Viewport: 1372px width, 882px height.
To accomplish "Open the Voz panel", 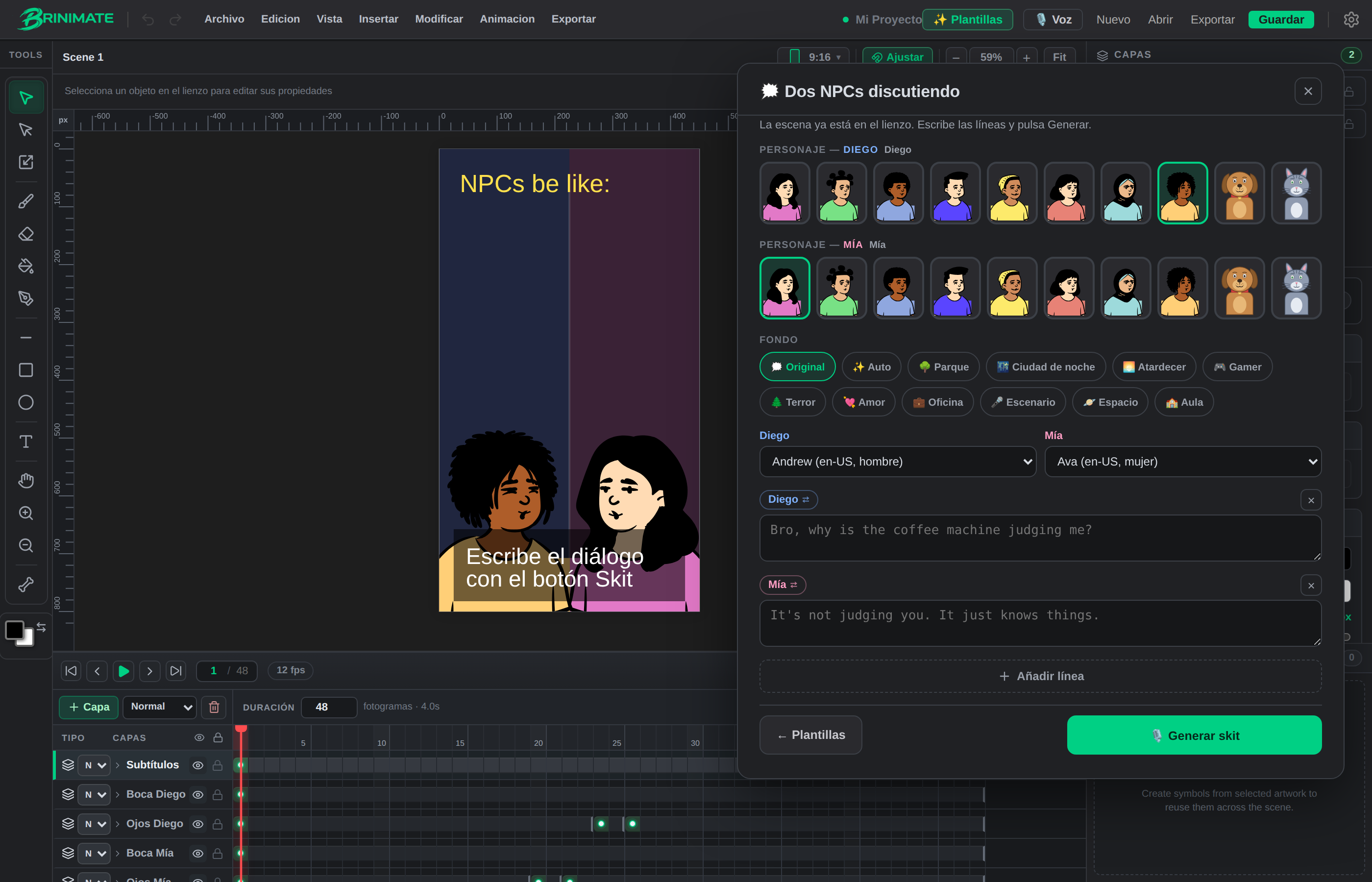I will pos(1053,20).
